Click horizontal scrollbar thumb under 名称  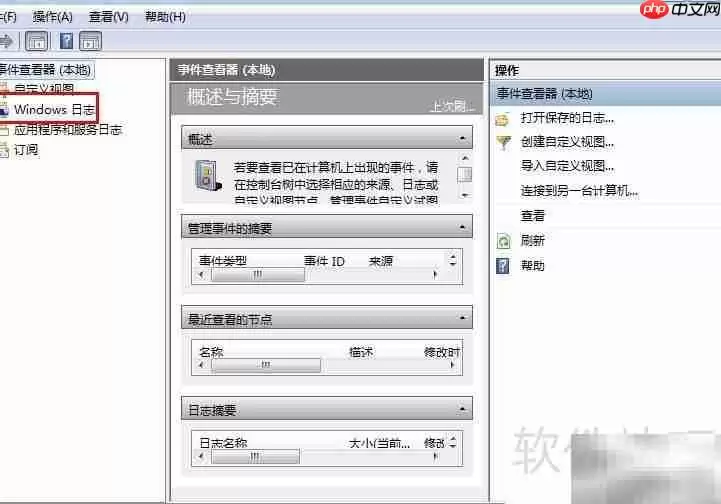click(266, 365)
